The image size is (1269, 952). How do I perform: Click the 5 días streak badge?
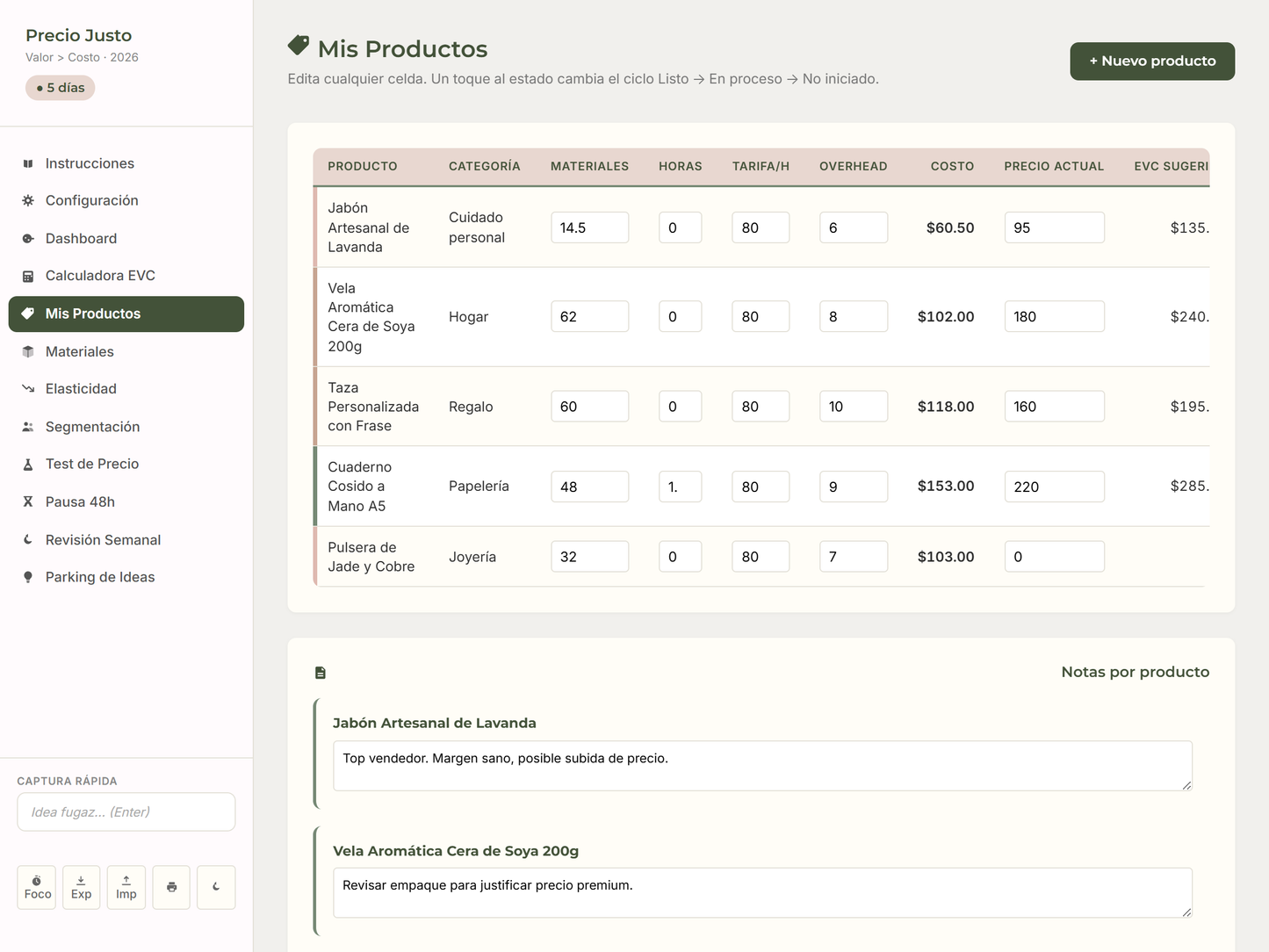point(61,88)
